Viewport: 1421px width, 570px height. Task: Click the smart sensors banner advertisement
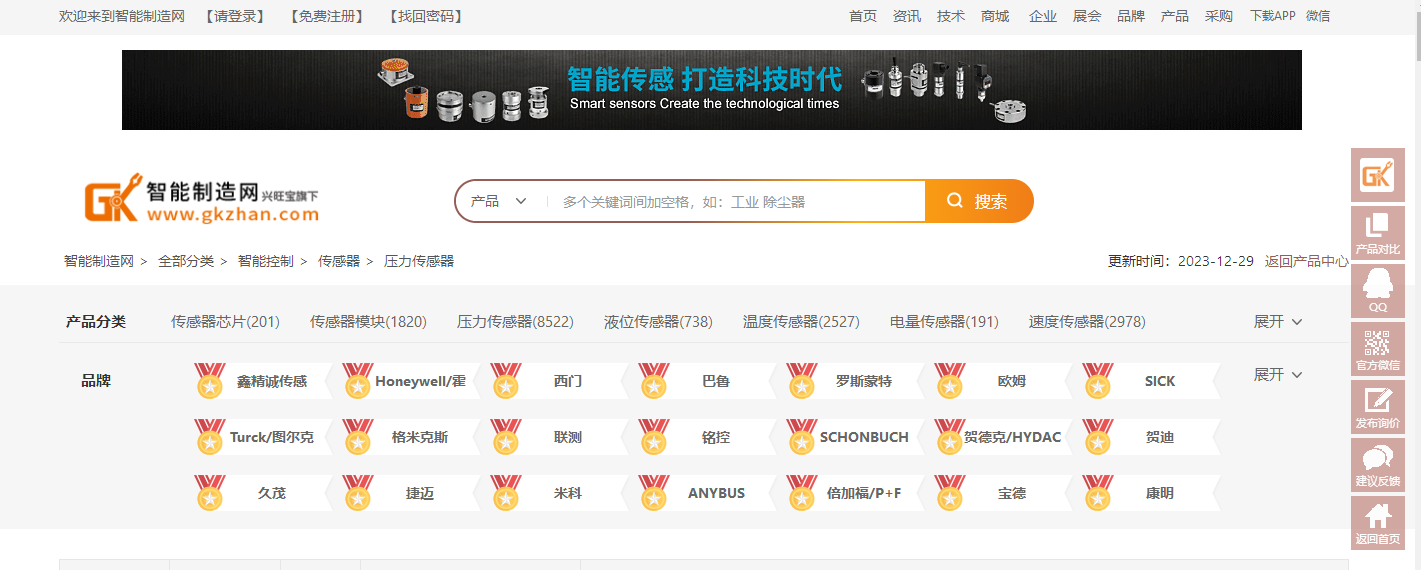(x=711, y=90)
